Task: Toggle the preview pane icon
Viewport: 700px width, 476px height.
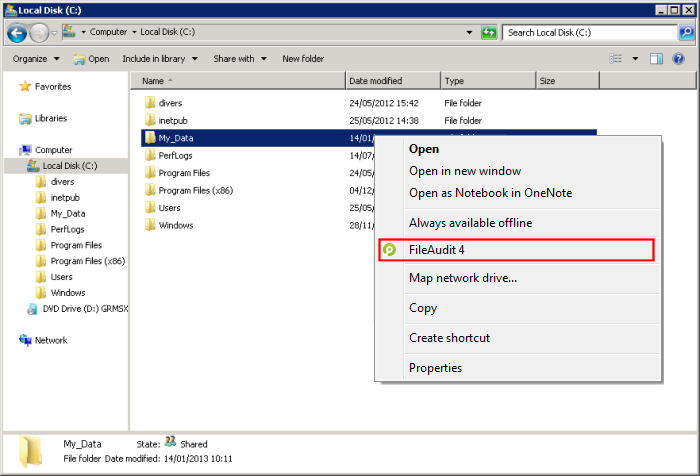Action: pyautogui.click(x=657, y=59)
